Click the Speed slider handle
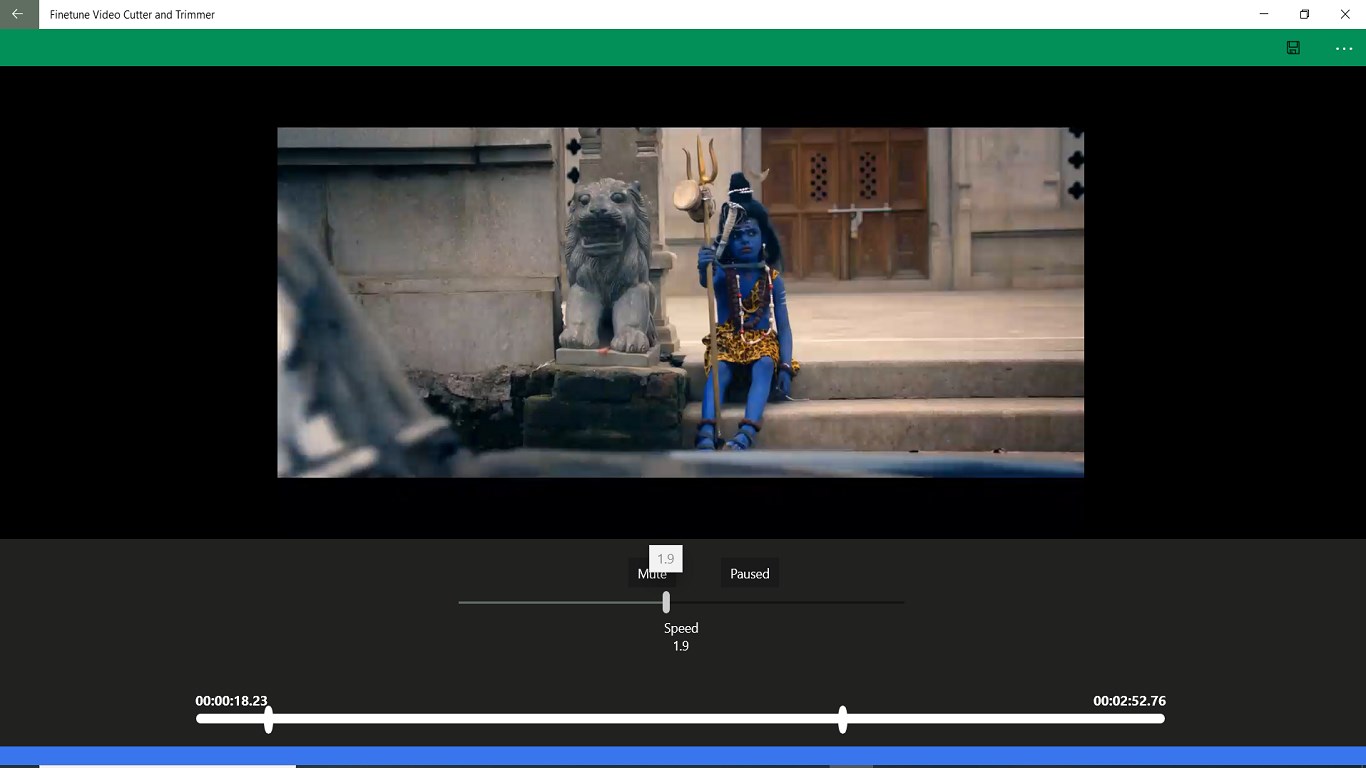This screenshot has height=768, width=1366. (666, 602)
